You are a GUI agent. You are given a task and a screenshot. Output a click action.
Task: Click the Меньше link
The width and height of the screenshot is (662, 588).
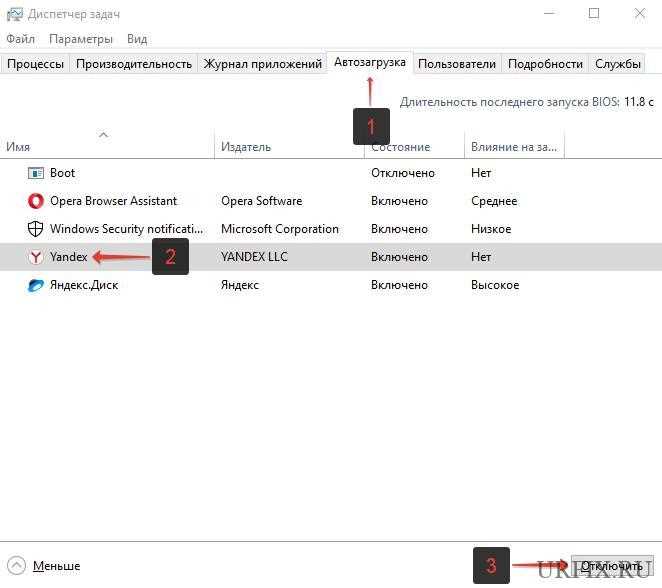tap(57, 566)
